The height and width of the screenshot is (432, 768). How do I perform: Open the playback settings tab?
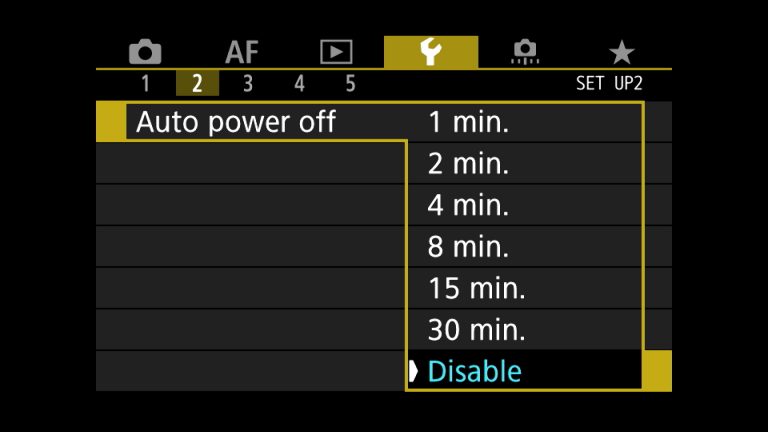[336, 52]
